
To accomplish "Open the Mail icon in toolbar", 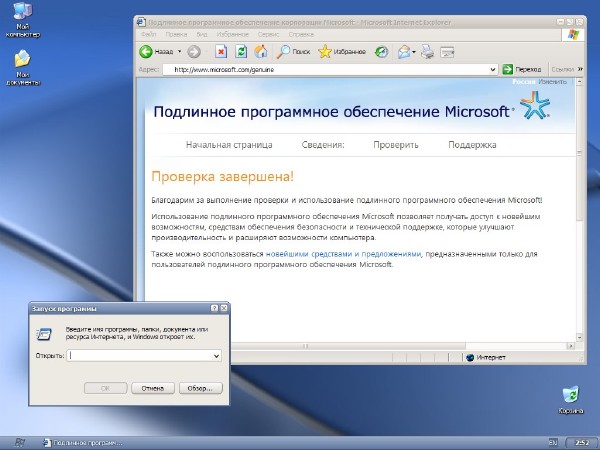I will pyautogui.click(x=404, y=52).
